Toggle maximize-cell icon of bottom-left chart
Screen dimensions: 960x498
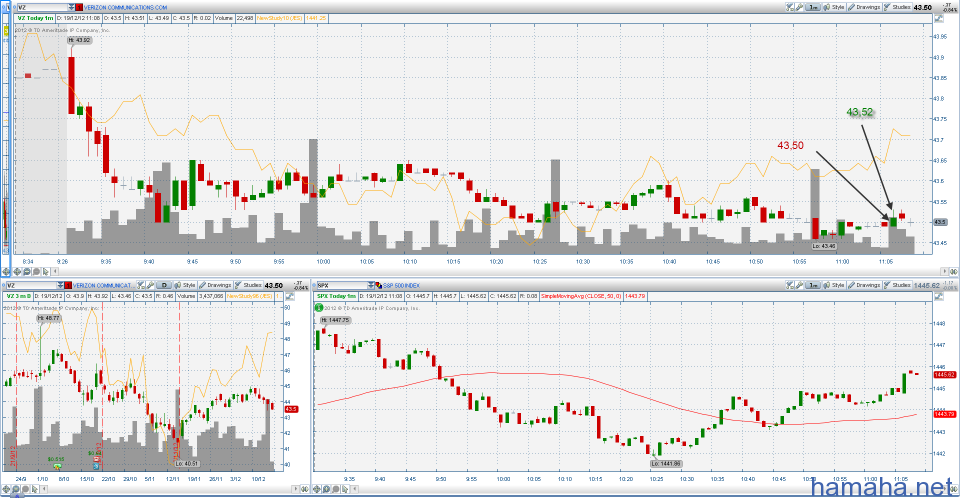coord(290,296)
